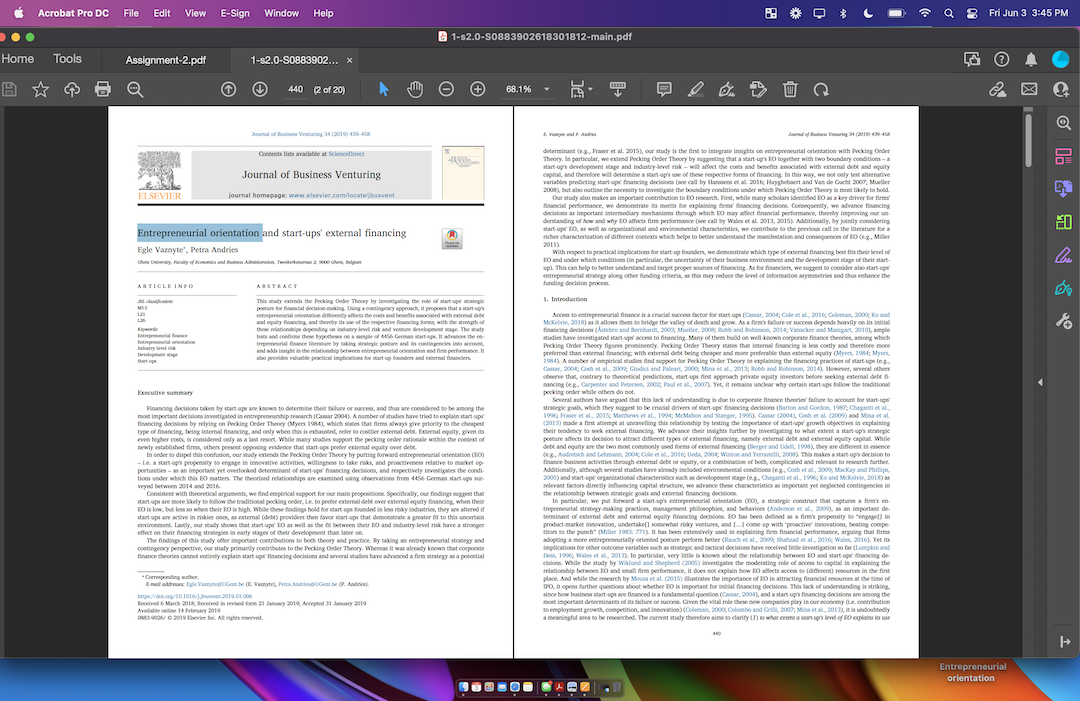The height and width of the screenshot is (701, 1080).
Task: Open the right pane search tool
Action: tap(1063, 123)
